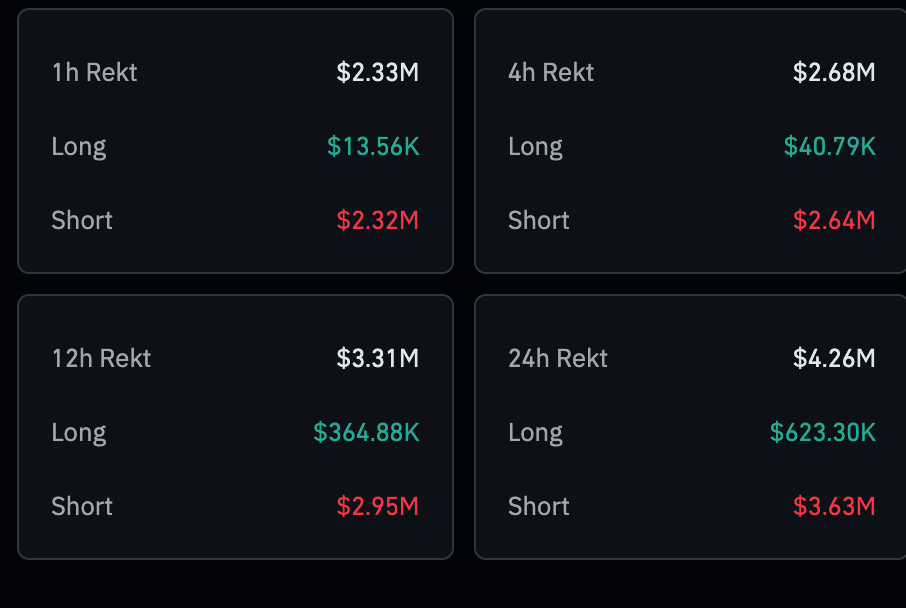The image size is (906, 608).
Task: Select the $2.33M total value
Action: tap(377, 73)
